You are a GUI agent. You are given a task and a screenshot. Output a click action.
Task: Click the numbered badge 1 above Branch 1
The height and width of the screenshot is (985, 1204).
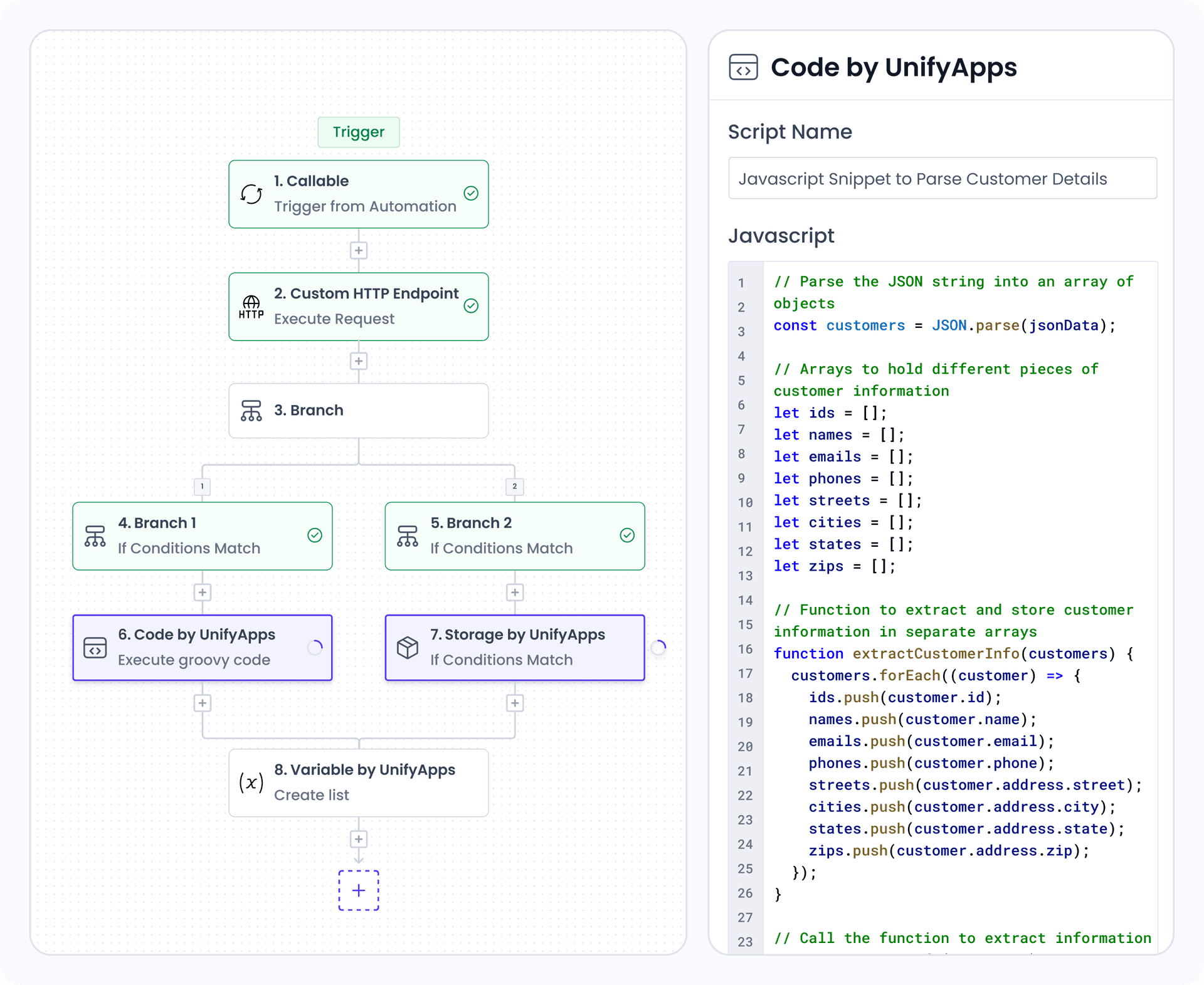click(x=202, y=486)
